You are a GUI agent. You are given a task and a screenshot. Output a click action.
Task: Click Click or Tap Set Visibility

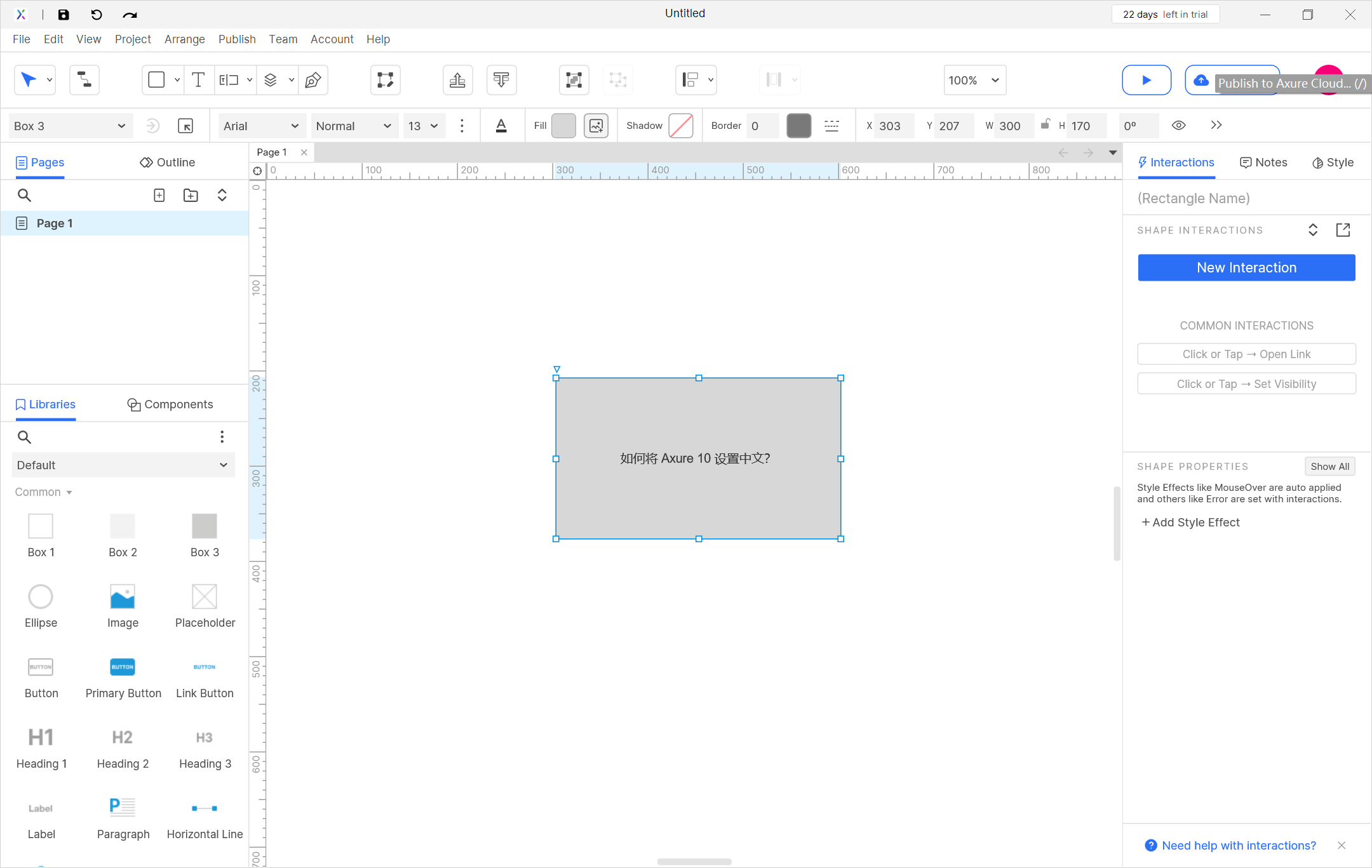tap(1246, 384)
